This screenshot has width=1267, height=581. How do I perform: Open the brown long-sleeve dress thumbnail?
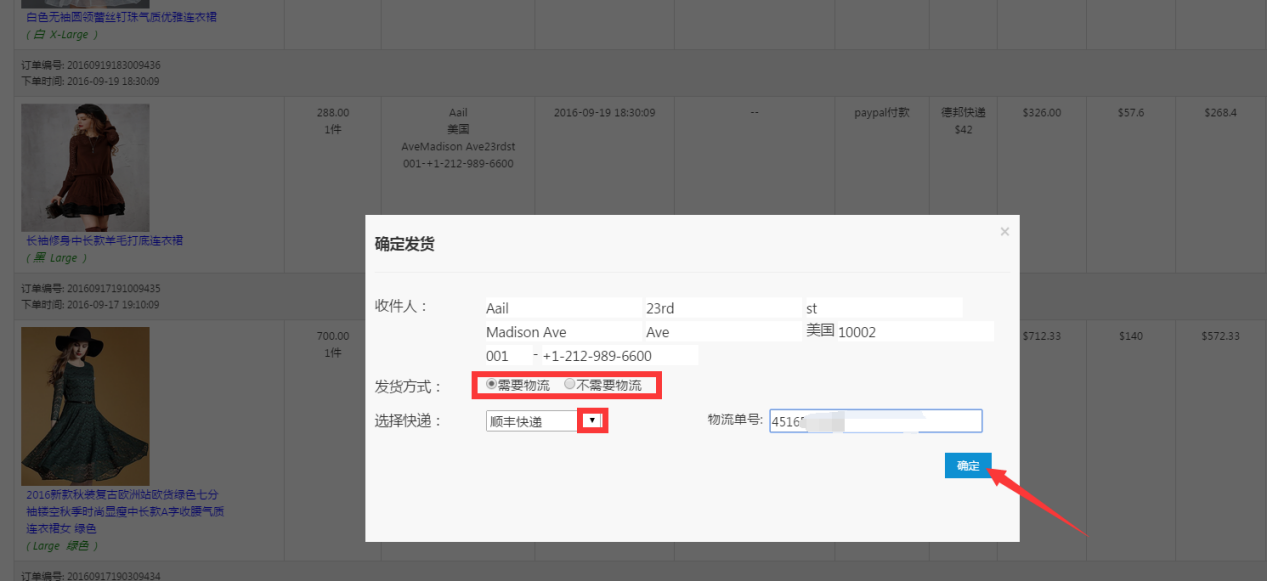point(85,168)
